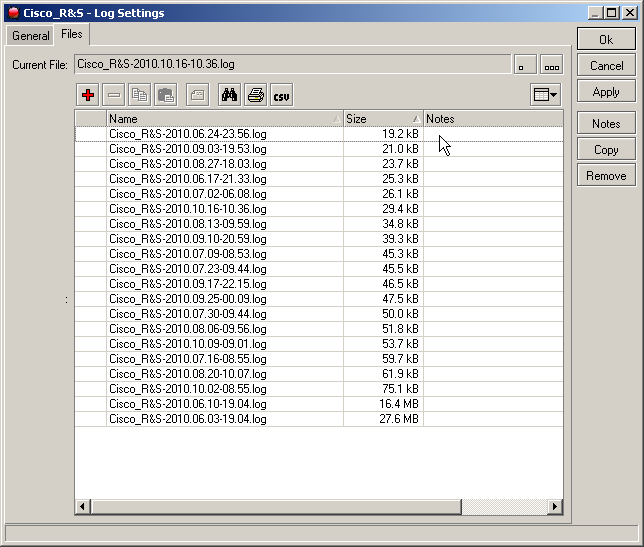The width and height of the screenshot is (644, 547).
Task: Click the Remove side button
Action: coord(606,175)
